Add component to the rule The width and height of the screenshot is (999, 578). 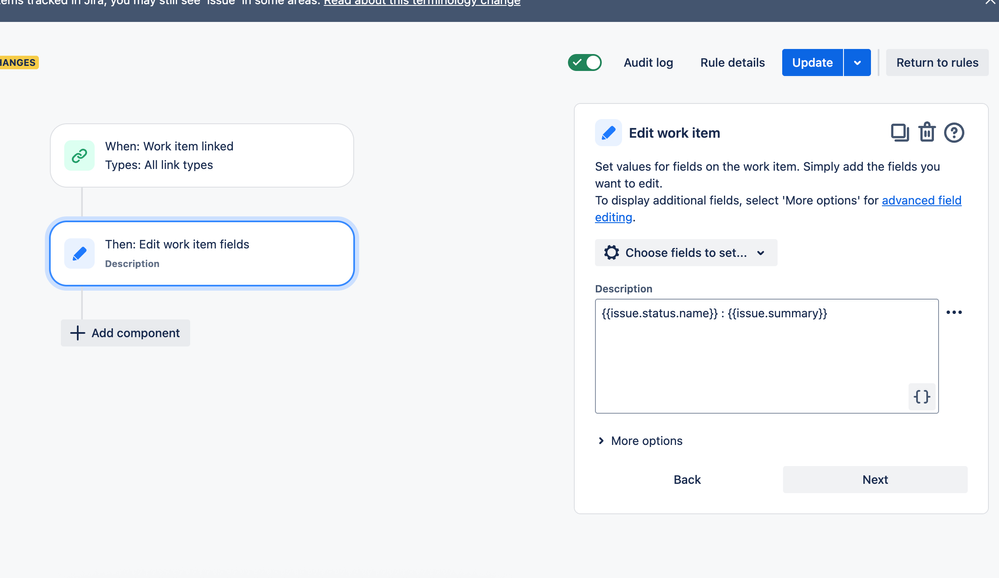coord(126,333)
